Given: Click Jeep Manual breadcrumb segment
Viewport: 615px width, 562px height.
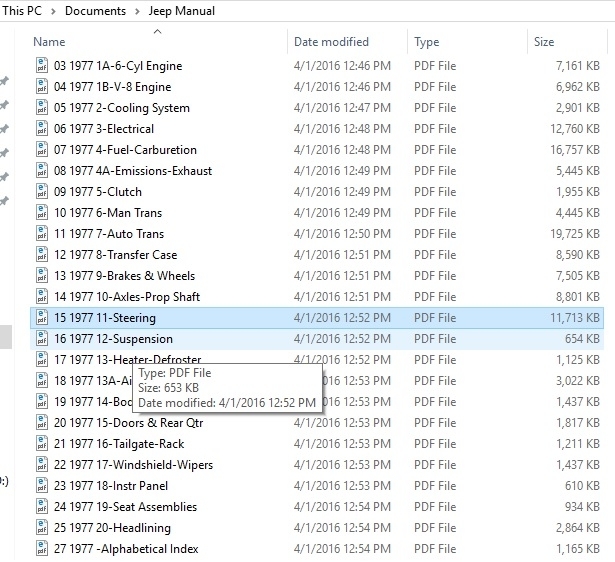Looking at the screenshot, I should [182, 11].
